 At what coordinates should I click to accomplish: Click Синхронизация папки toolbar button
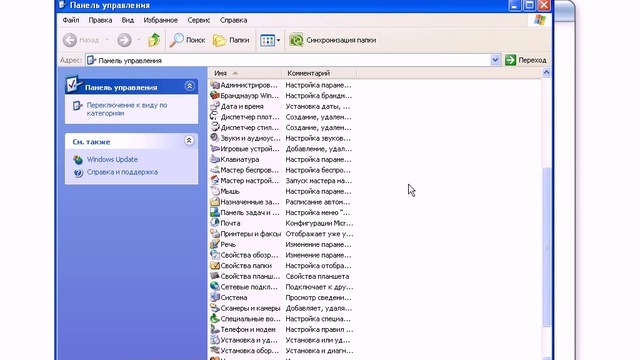(x=333, y=40)
